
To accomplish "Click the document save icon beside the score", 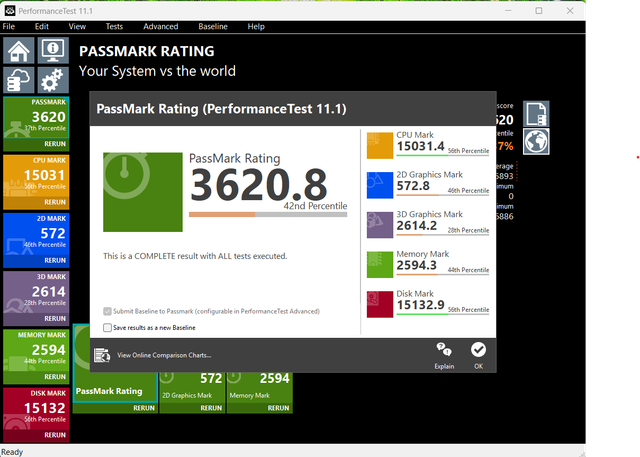I will pos(536,112).
